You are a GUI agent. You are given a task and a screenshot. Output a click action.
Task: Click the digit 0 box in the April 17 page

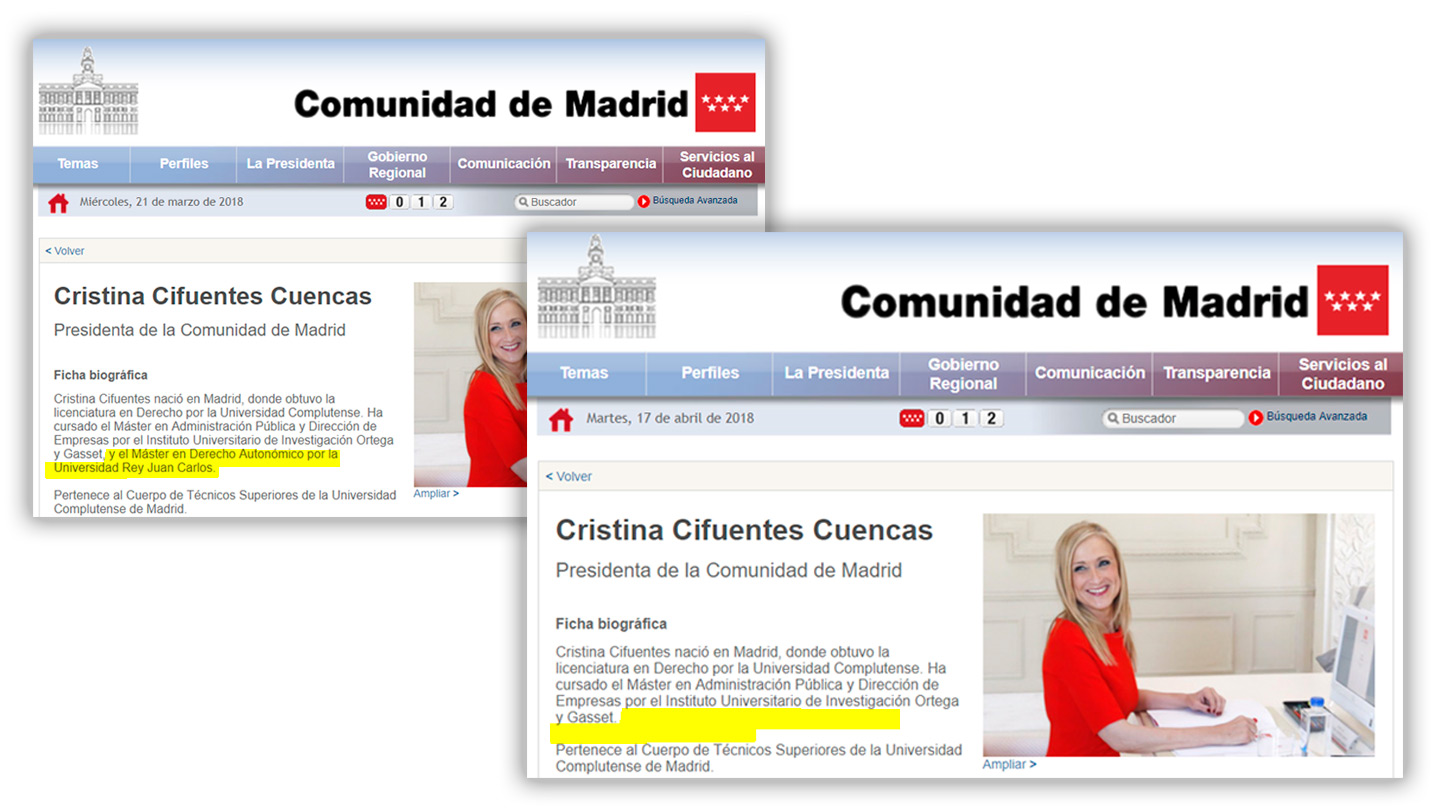click(939, 419)
